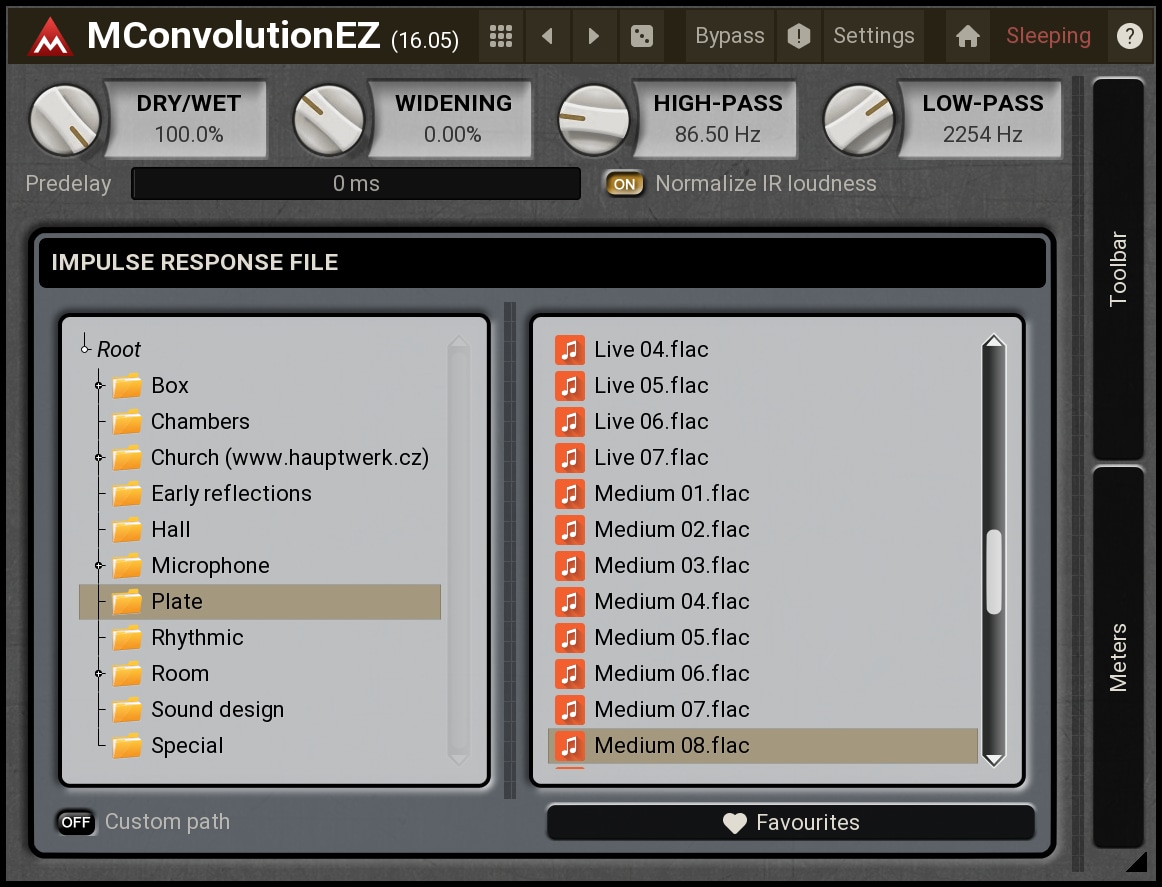Click the High-pass knob

click(x=594, y=120)
